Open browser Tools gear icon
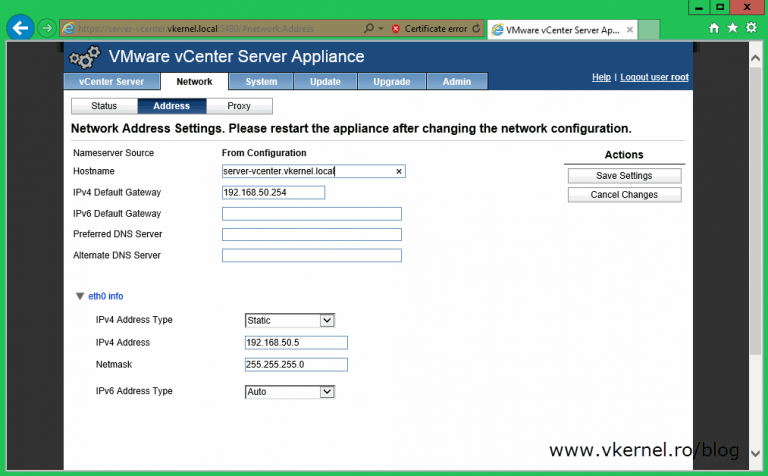The image size is (768, 476). 751,27
